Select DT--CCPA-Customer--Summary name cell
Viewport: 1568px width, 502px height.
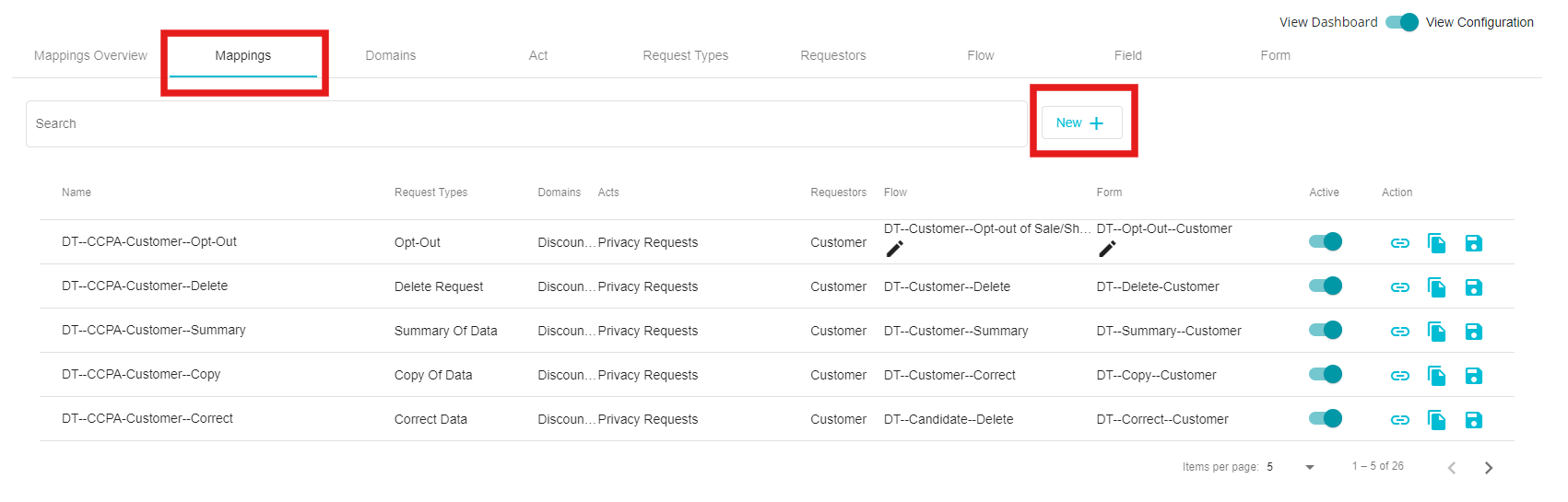point(154,330)
